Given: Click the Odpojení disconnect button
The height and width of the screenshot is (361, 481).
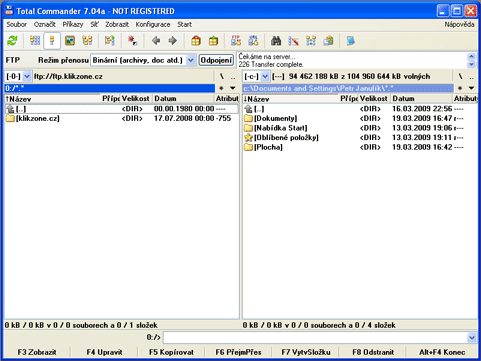Looking at the screenshot, I should tap(216, 60).
